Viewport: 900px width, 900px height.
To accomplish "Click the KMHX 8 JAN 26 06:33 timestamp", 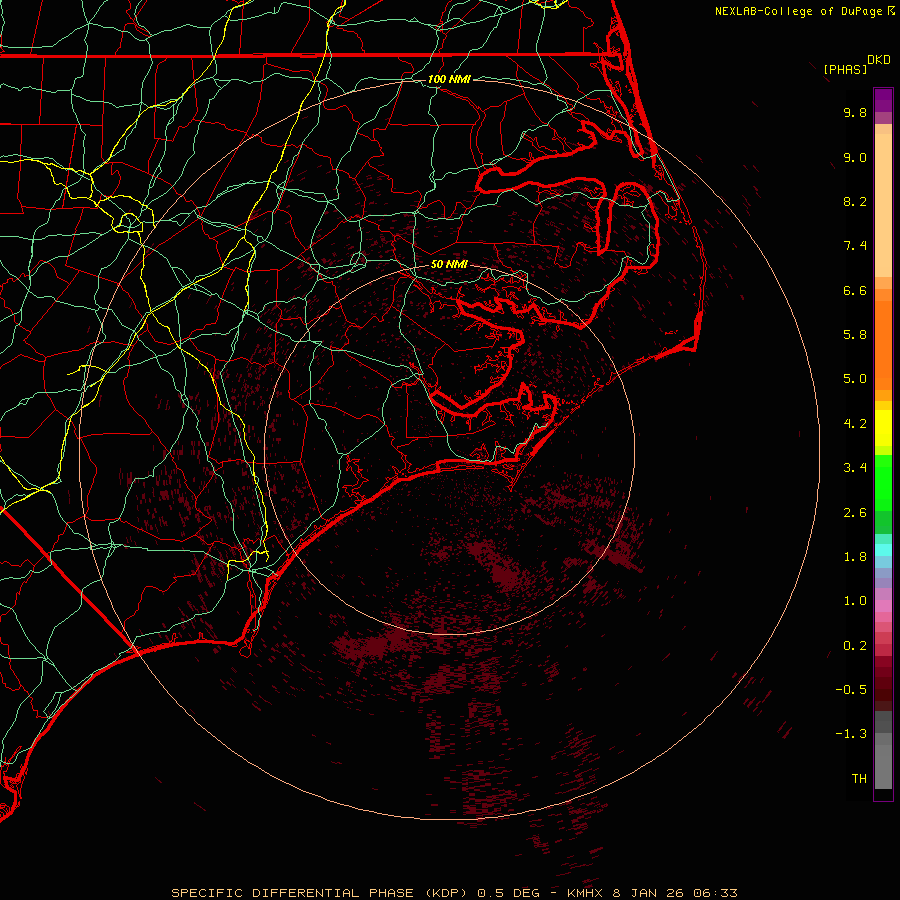I will click(x=652, y=892).
